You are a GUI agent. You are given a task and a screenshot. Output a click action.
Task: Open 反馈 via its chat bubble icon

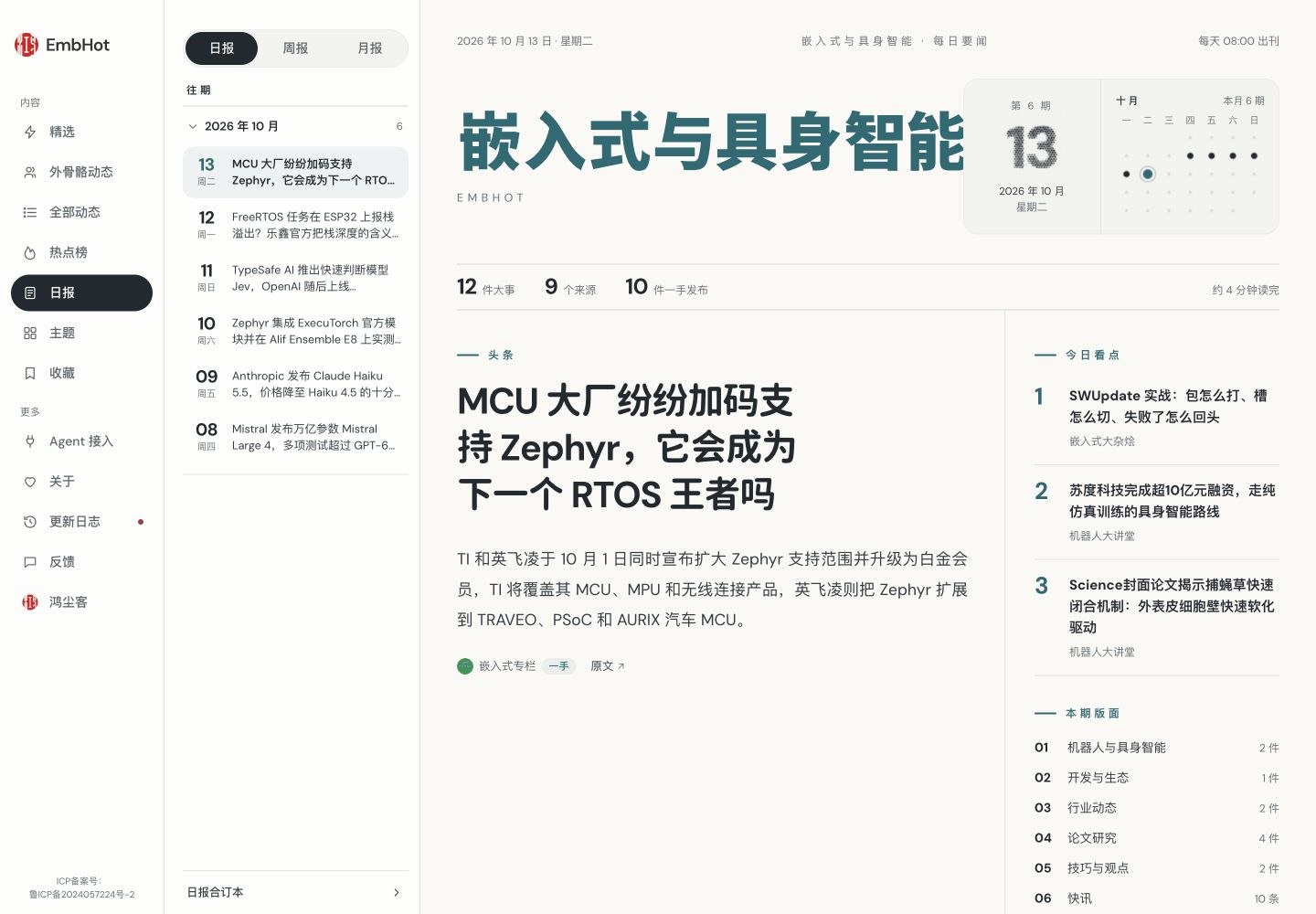coord(30,562)
